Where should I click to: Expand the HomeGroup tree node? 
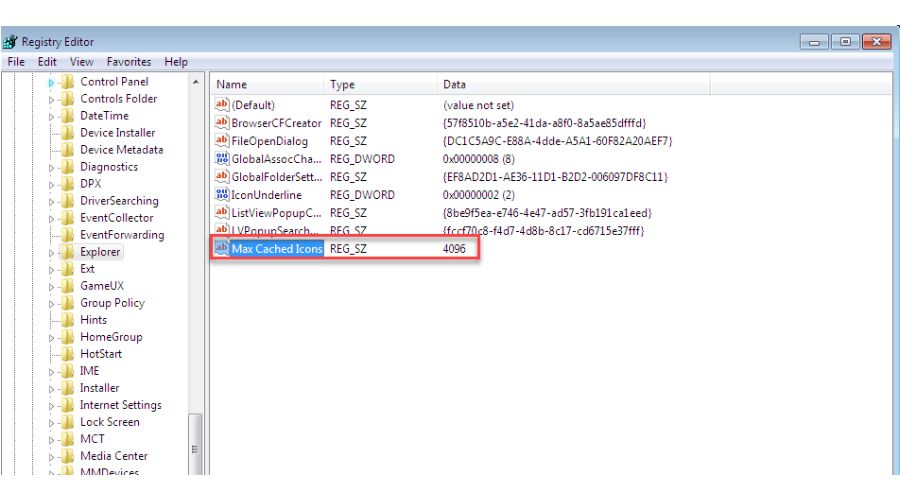(x=51, y=338)
